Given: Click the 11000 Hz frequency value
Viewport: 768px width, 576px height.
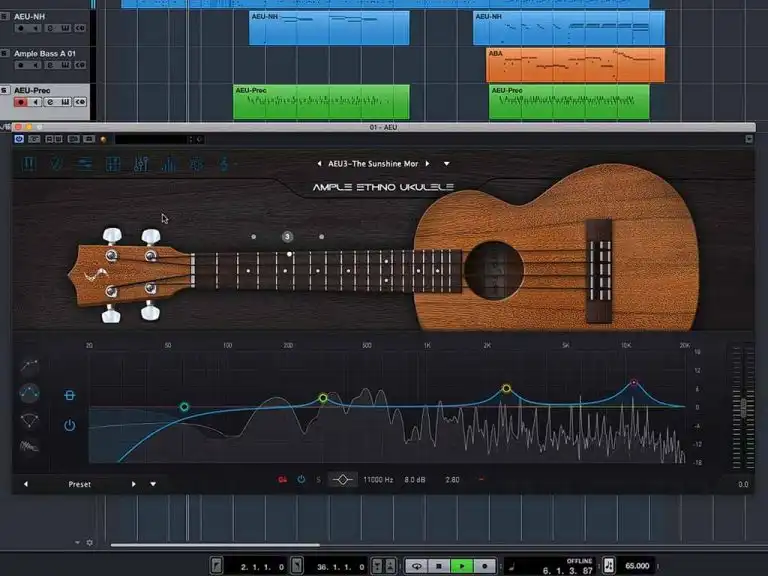Looking at the screenshot, I should 378,480.
